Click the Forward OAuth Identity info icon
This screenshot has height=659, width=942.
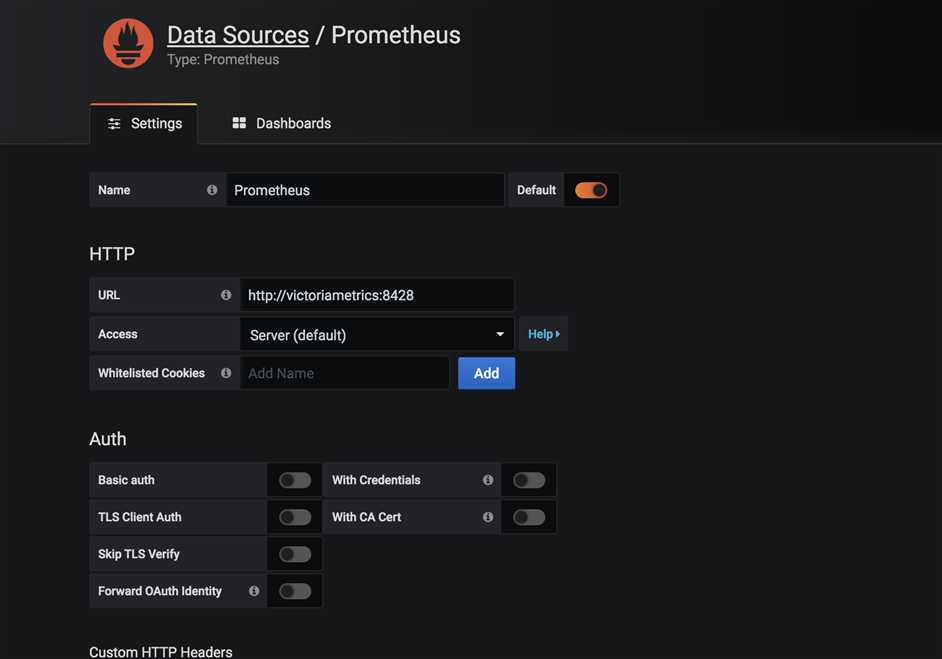254,591
